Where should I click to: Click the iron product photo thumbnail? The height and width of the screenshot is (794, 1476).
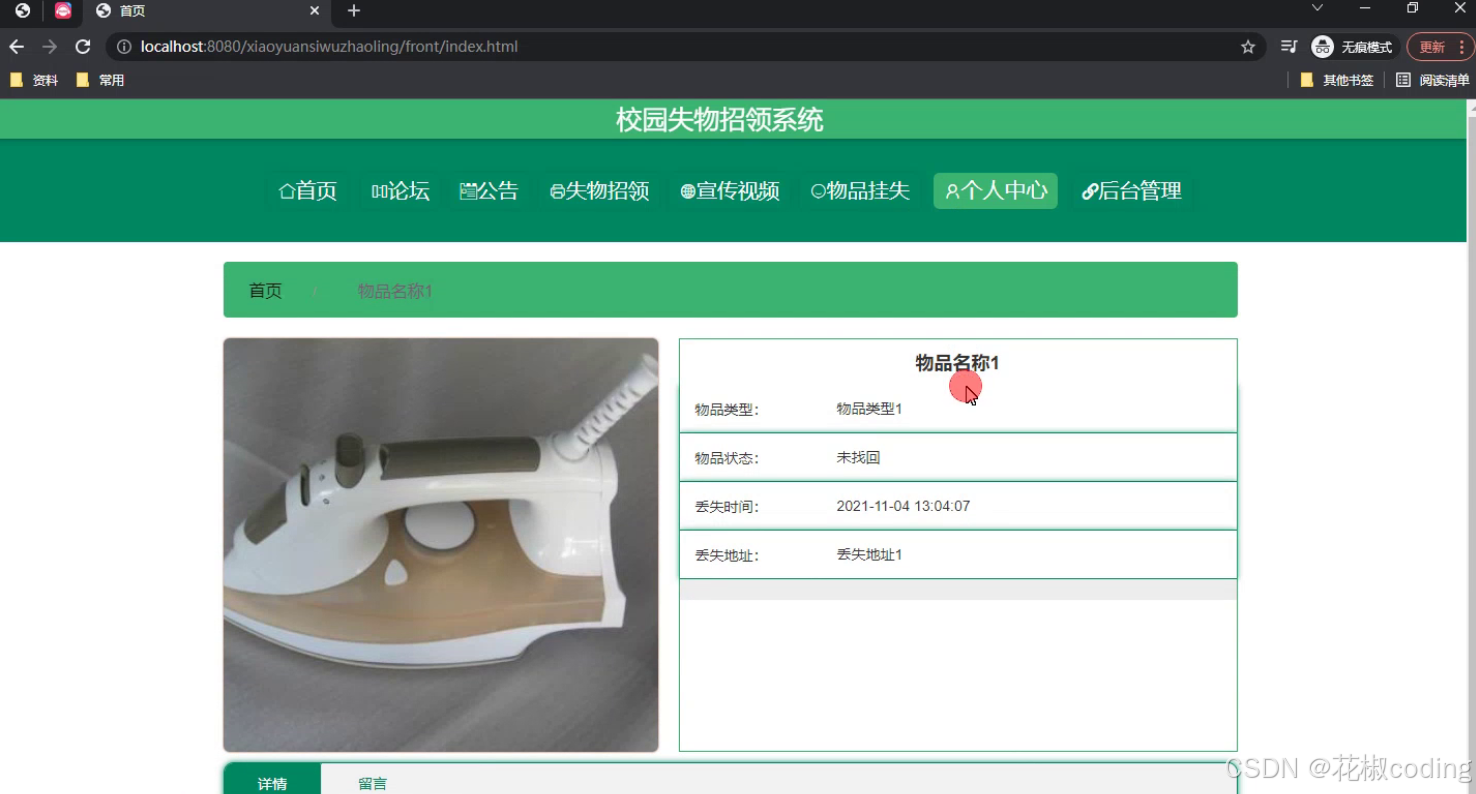(440, 544)
